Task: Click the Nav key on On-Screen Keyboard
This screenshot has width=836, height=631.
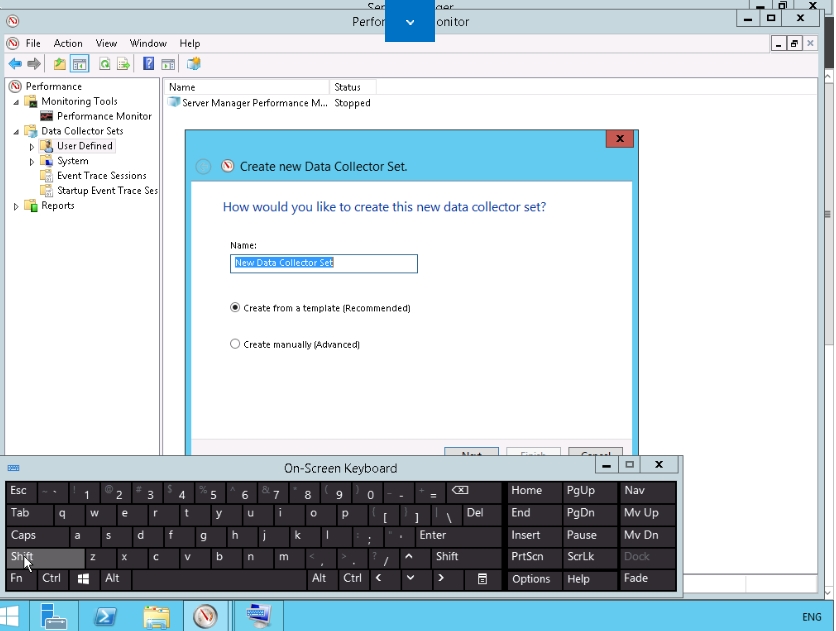Action: pyautogui.click(x=648, y=492)
